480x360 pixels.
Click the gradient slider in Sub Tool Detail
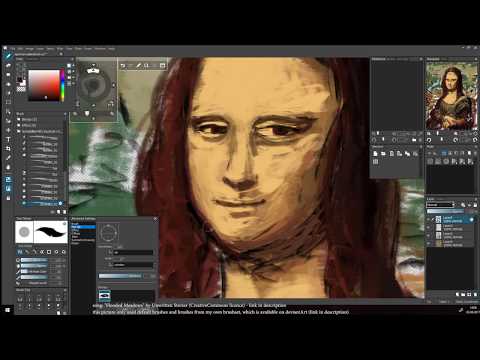coord(120,276)
